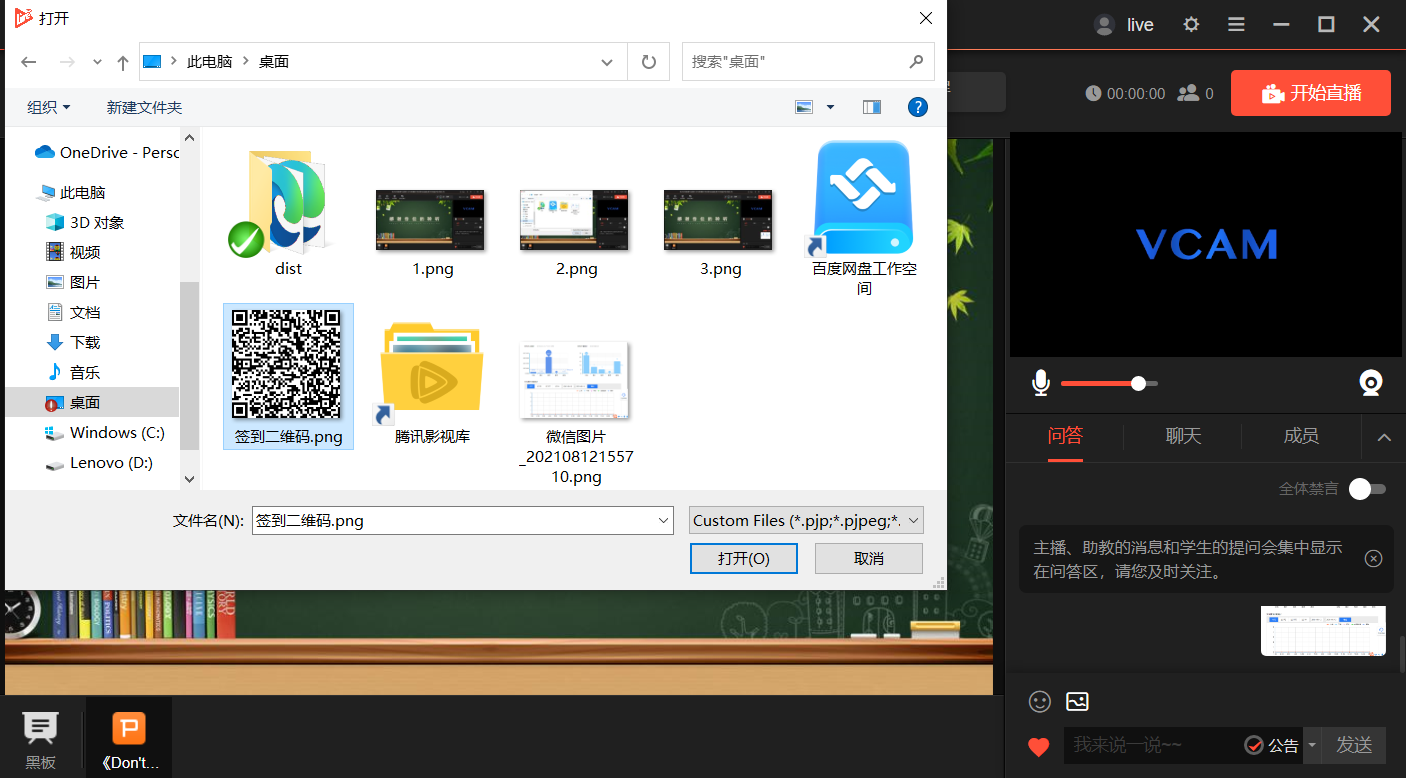Select Windows (C:) drive
Viewport: 1406px width, 778px height.
[x=105, y=432]
